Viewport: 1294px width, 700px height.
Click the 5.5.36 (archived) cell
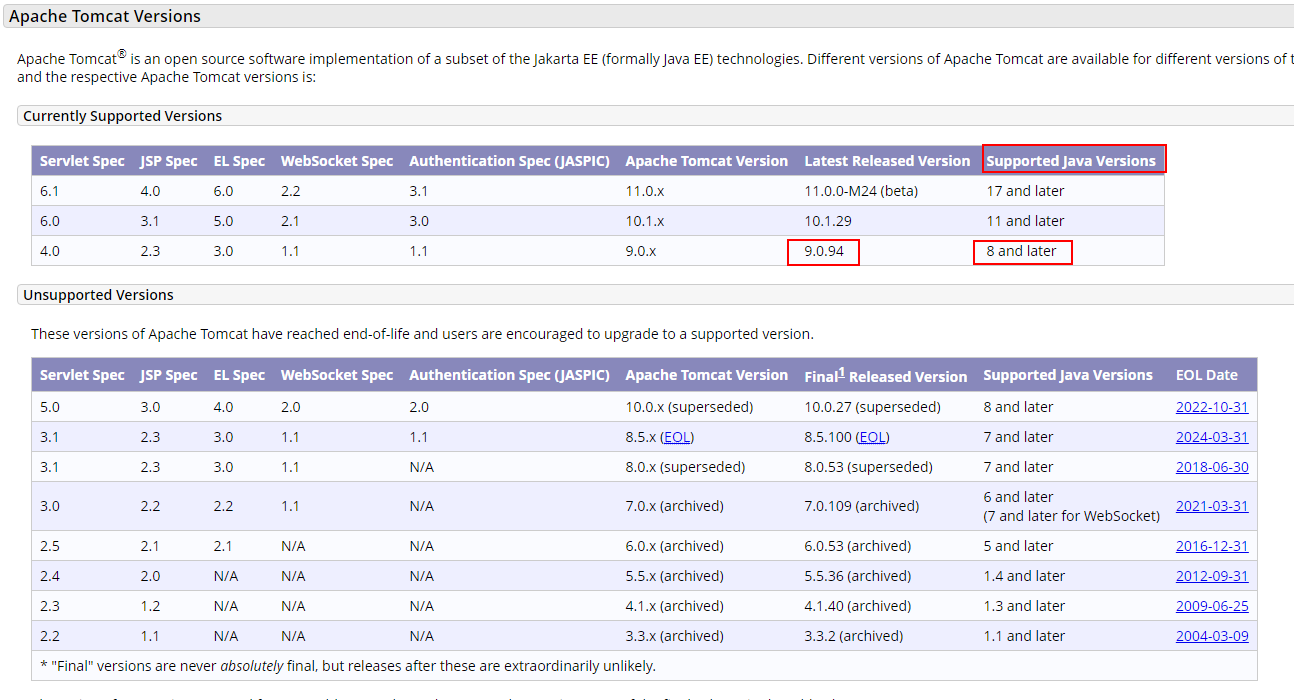click(x=857, y=576)
